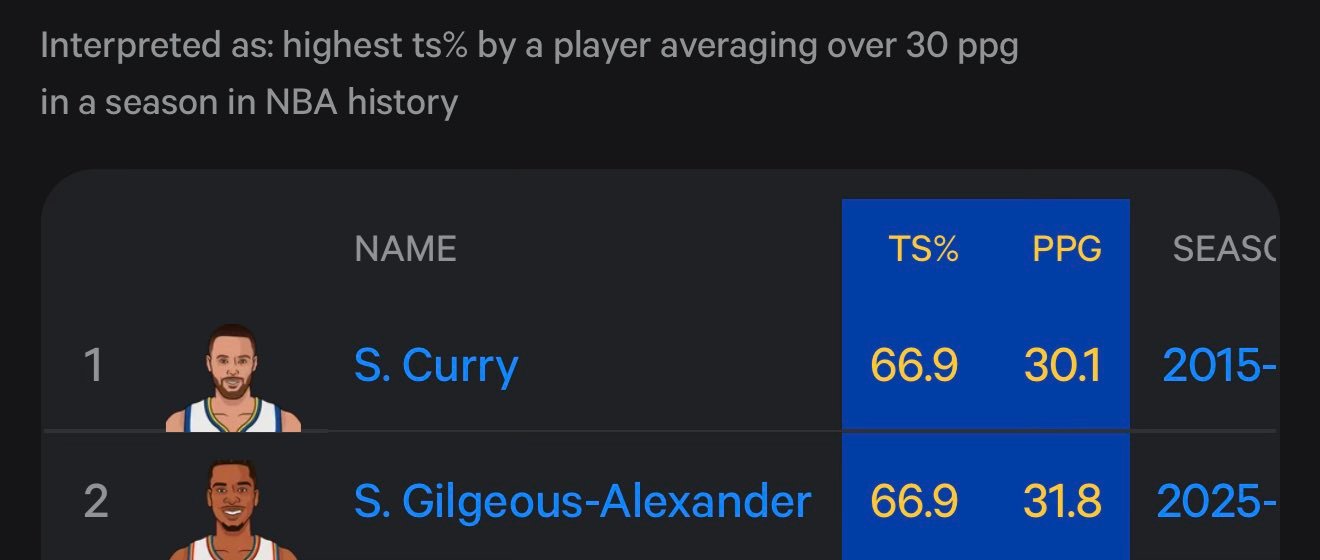
Task: Open S. Gilgeous-Alexander's avatar image
Action: [233, 510]
